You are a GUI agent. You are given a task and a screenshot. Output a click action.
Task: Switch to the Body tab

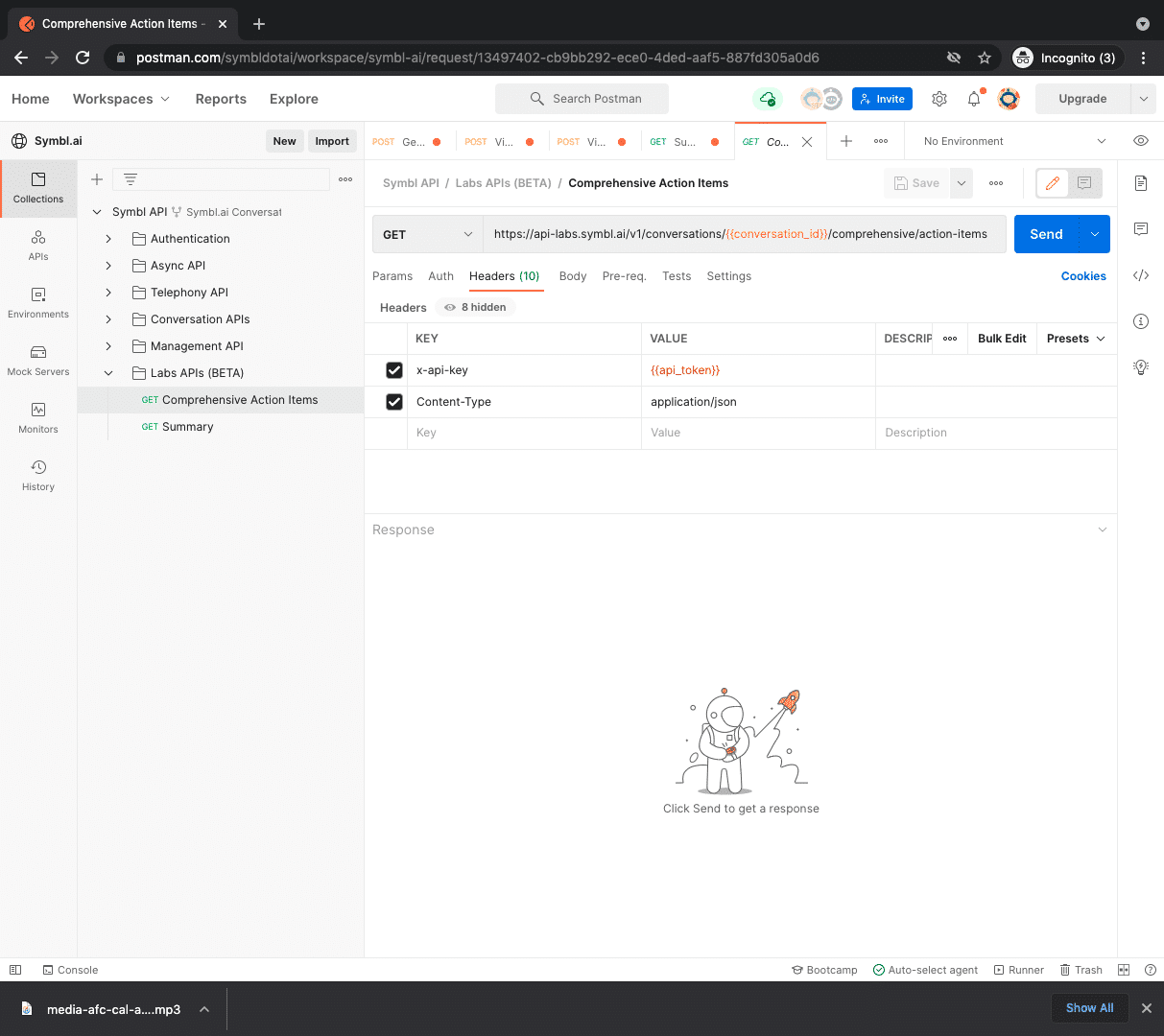573,276
